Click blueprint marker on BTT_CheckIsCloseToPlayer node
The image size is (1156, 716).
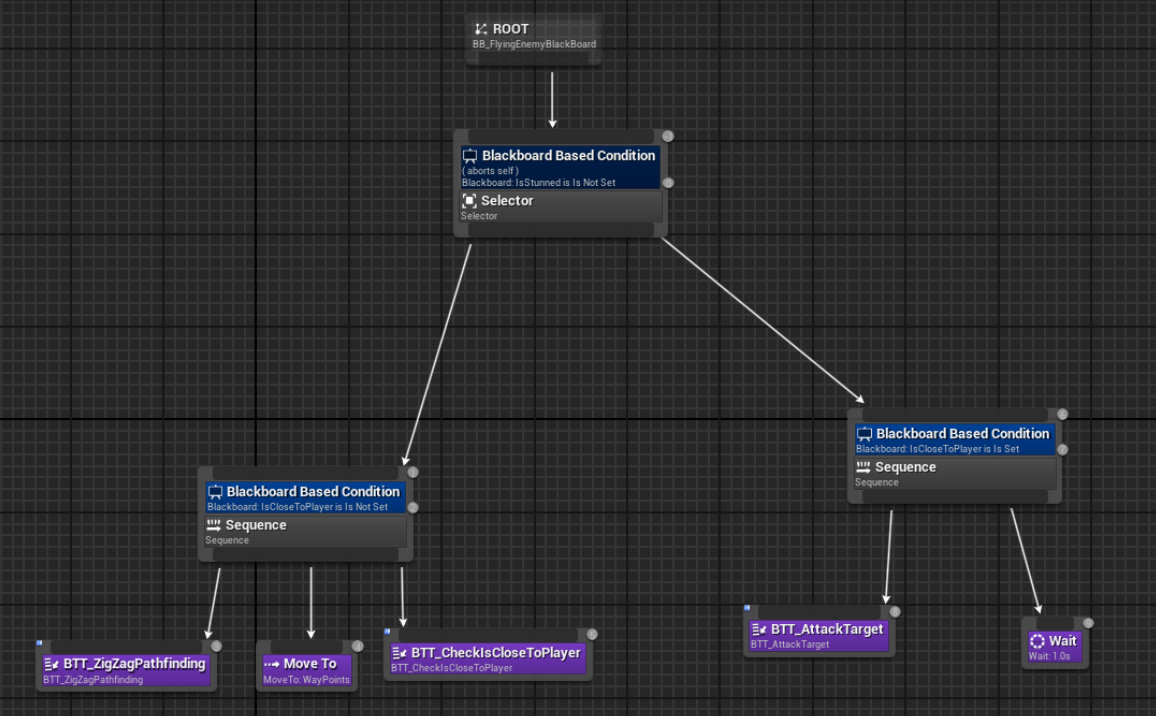pyautogui.click(x=387, y=631)
